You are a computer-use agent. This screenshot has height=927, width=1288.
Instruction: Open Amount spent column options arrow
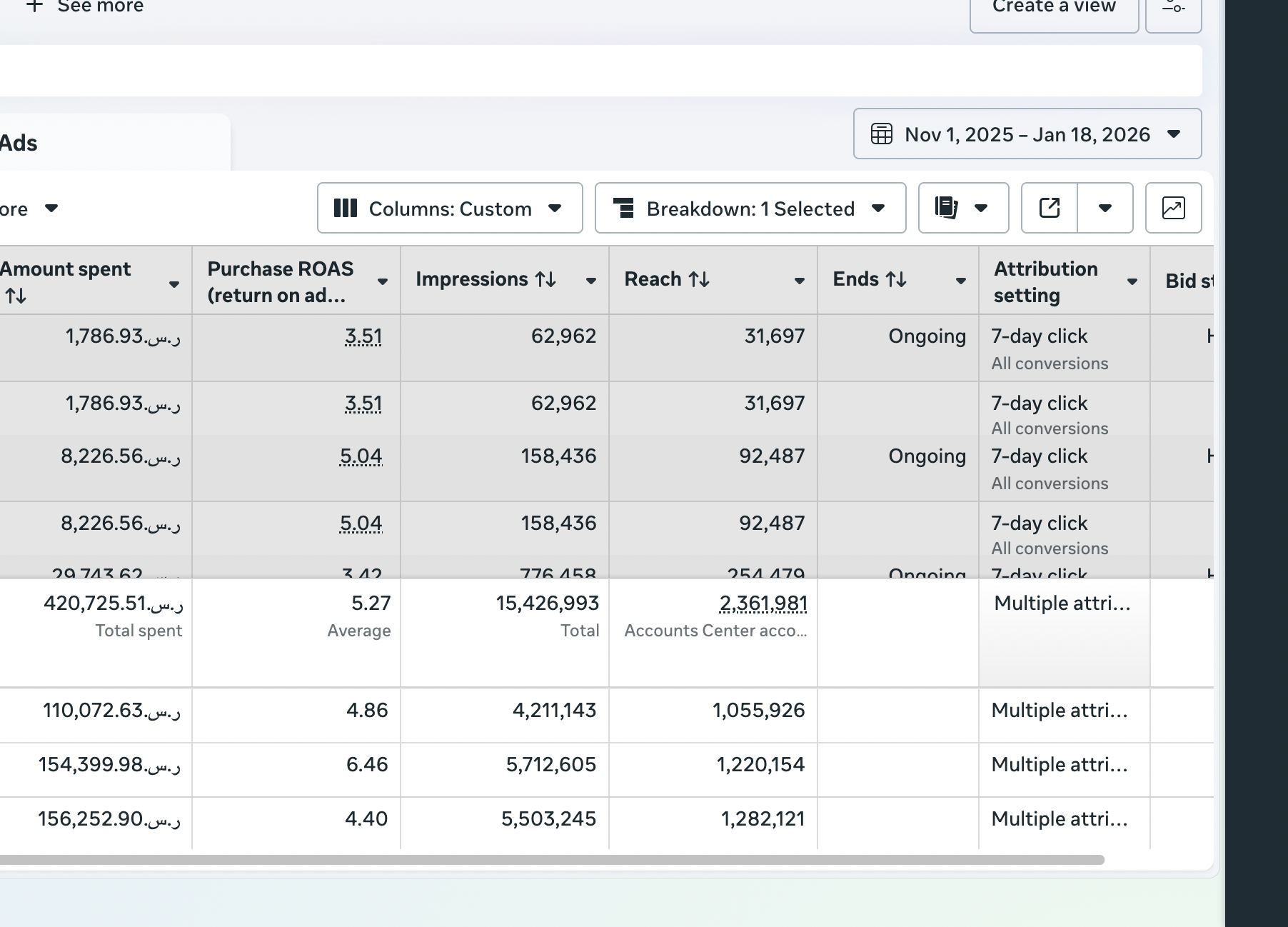tap(174, 284)
